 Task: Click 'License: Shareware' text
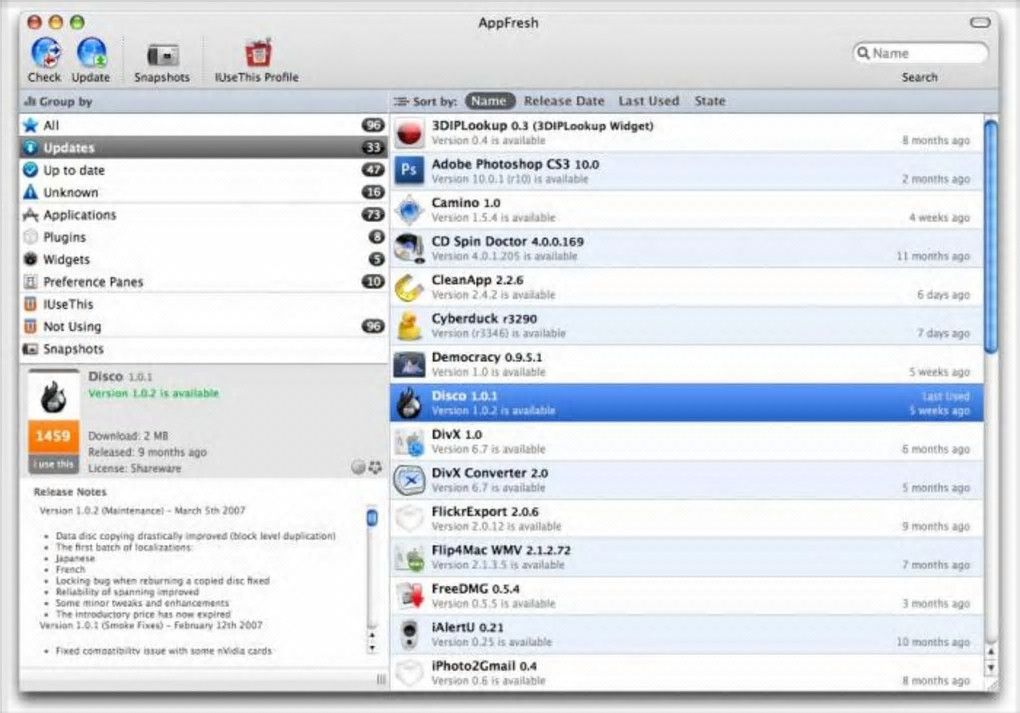click(x=135, y=468)
